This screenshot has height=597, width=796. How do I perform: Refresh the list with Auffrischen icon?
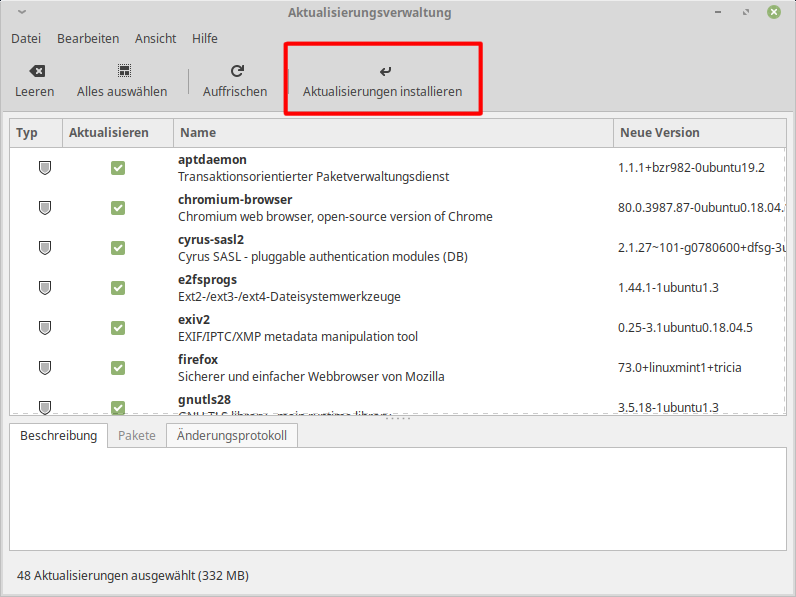coord(236,71)
